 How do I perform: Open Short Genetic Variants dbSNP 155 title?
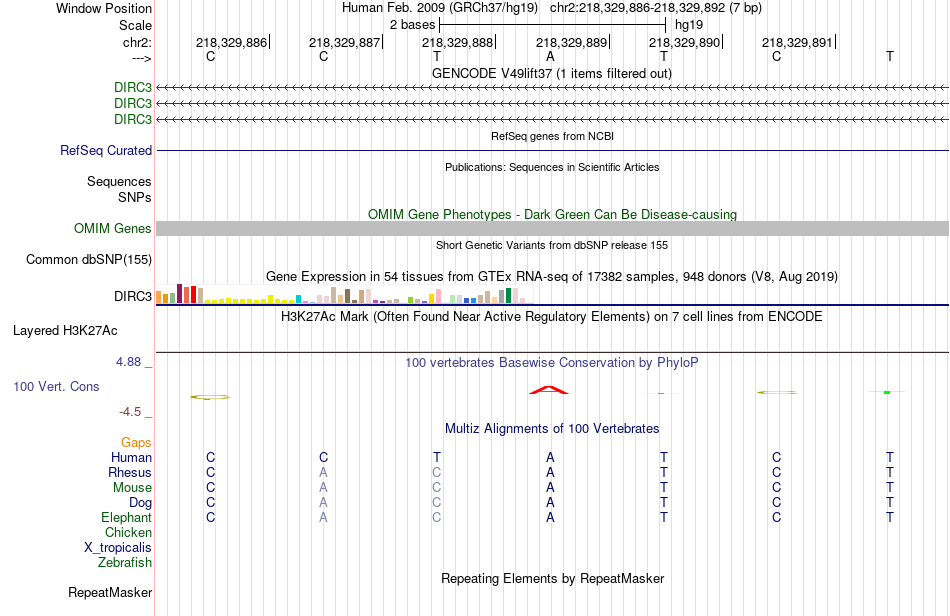coord(552,245)
